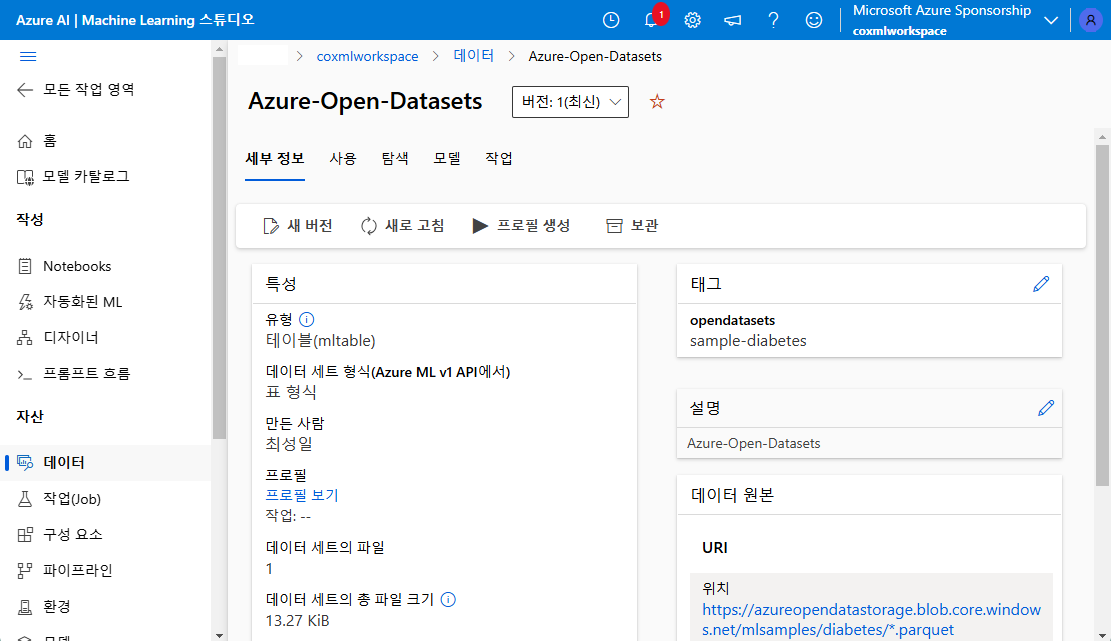Open the help question mark icon

(773, 20)
